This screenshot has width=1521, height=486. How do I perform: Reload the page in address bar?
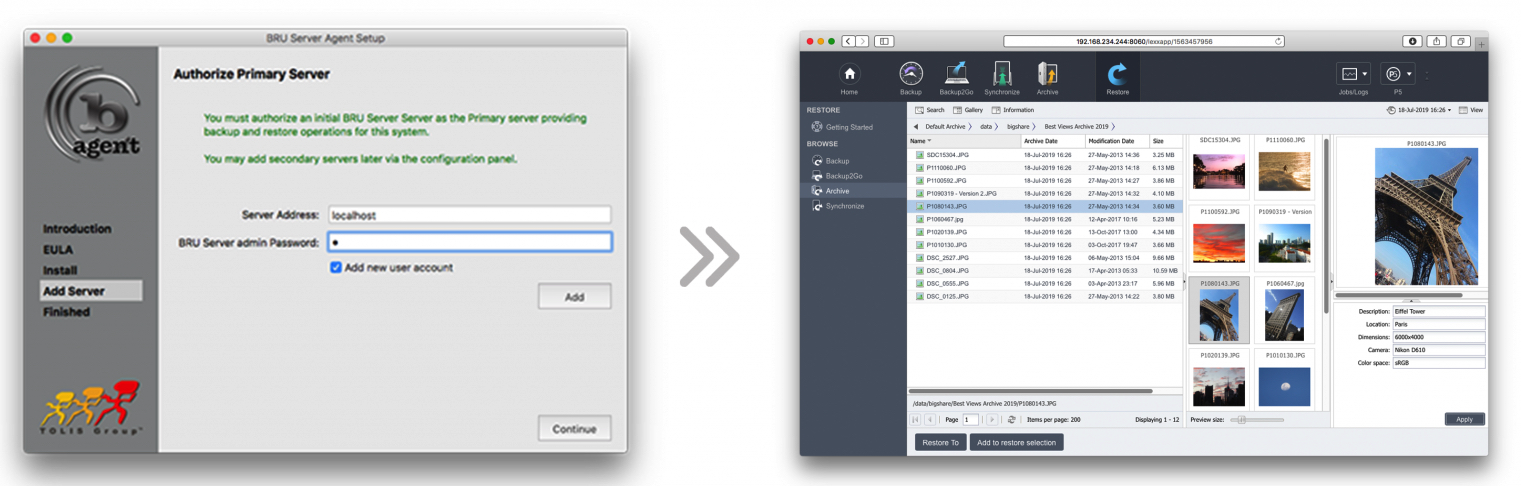(x=1278, y=41)
